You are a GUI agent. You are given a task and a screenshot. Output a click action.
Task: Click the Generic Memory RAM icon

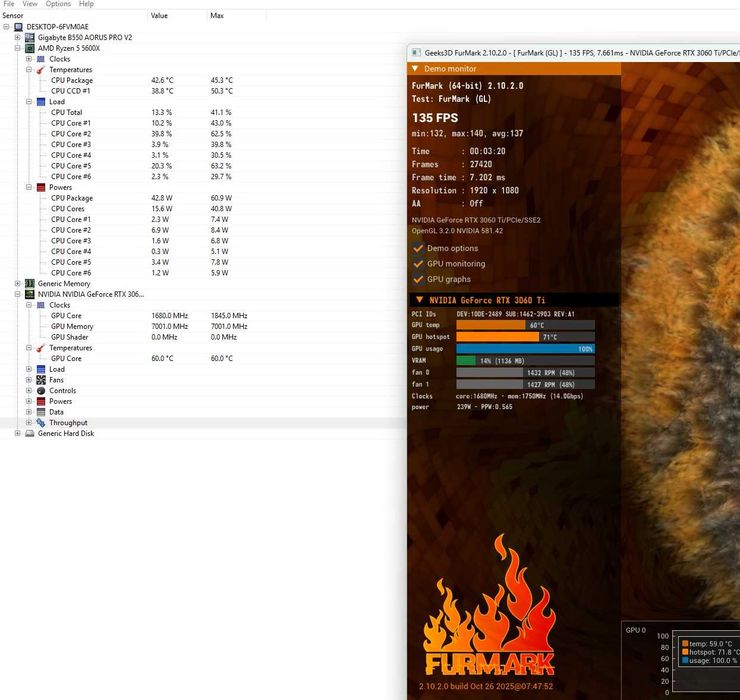click(30, 284)
